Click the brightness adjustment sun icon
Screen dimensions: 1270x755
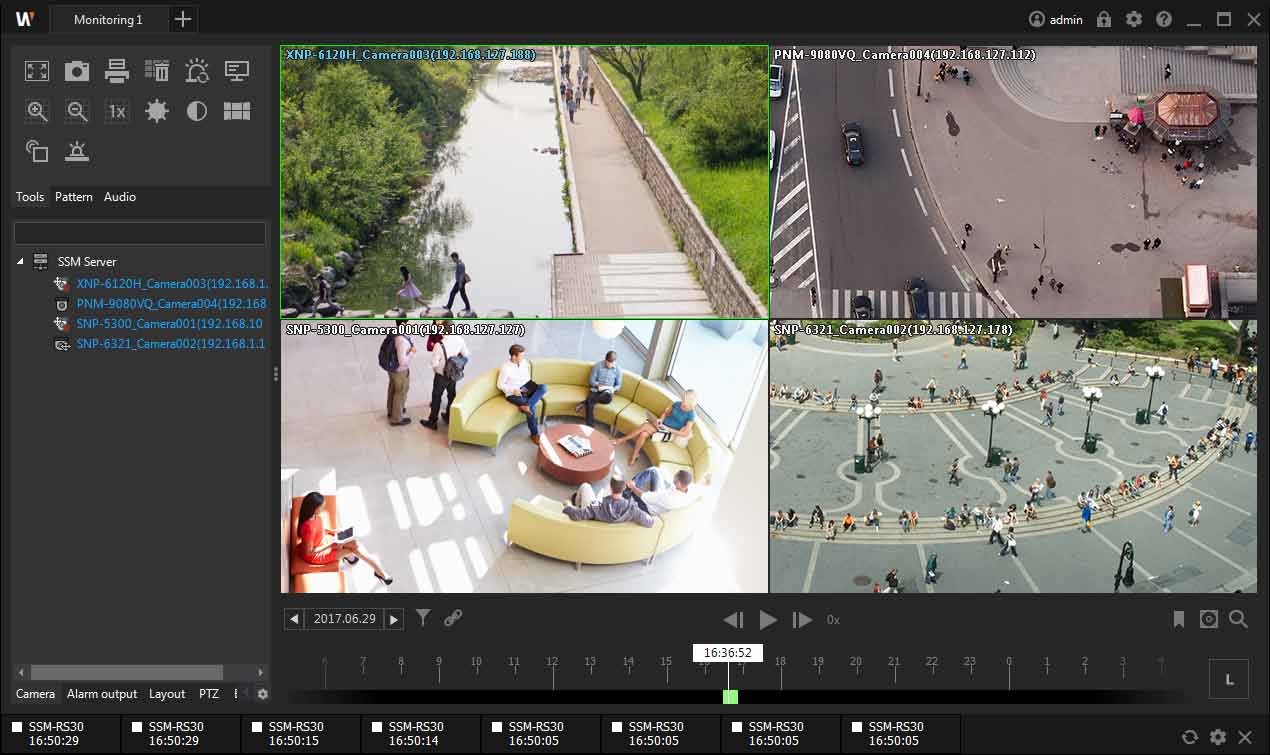pos(157,111)
